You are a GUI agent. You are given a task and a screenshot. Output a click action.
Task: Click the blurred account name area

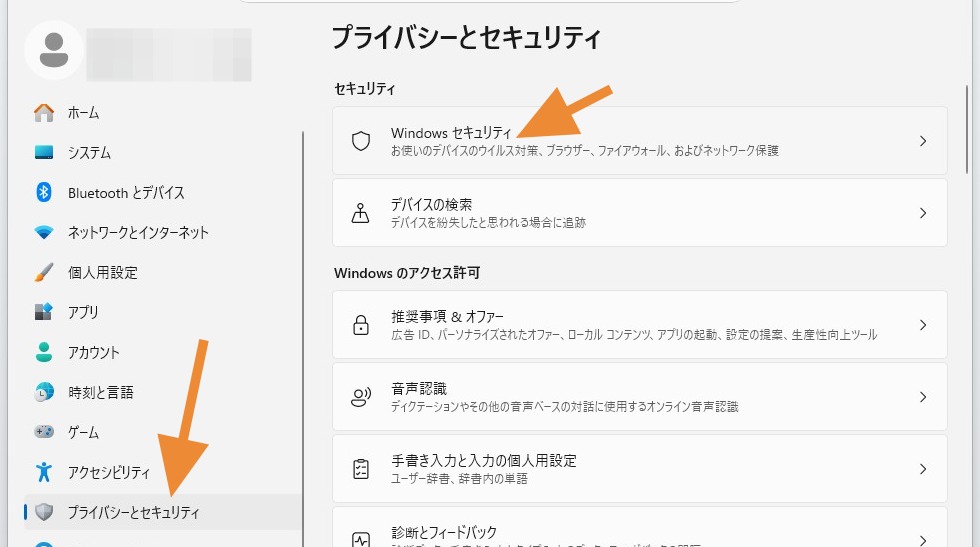pos(169,54)
